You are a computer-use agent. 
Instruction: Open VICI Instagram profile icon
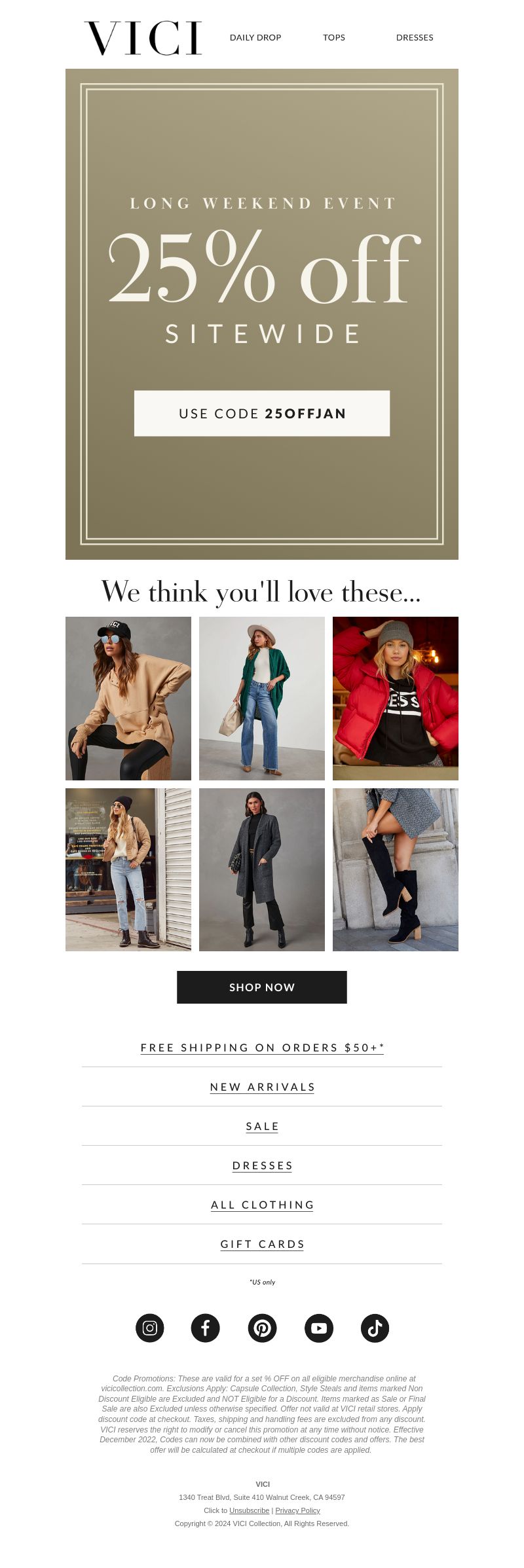click(149, 1328)
